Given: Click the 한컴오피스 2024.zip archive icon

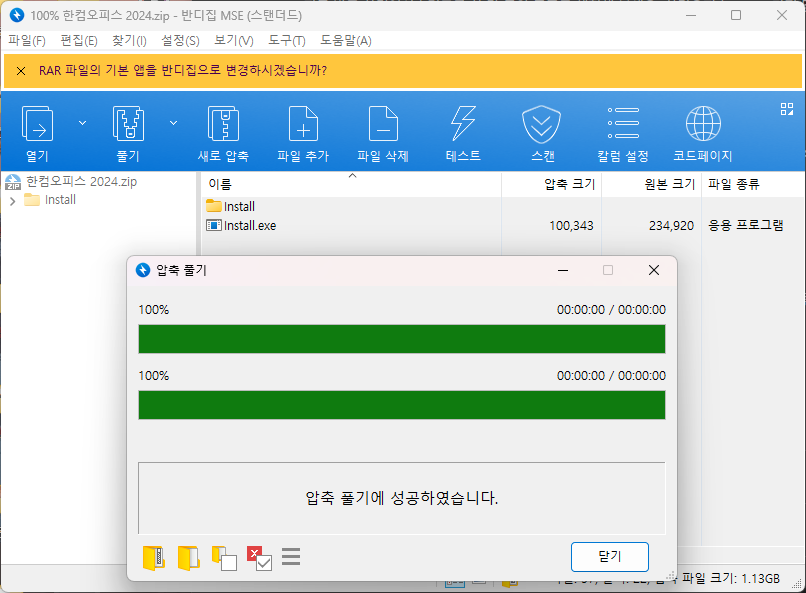Looking at the screenshot, I should (13, 182).
